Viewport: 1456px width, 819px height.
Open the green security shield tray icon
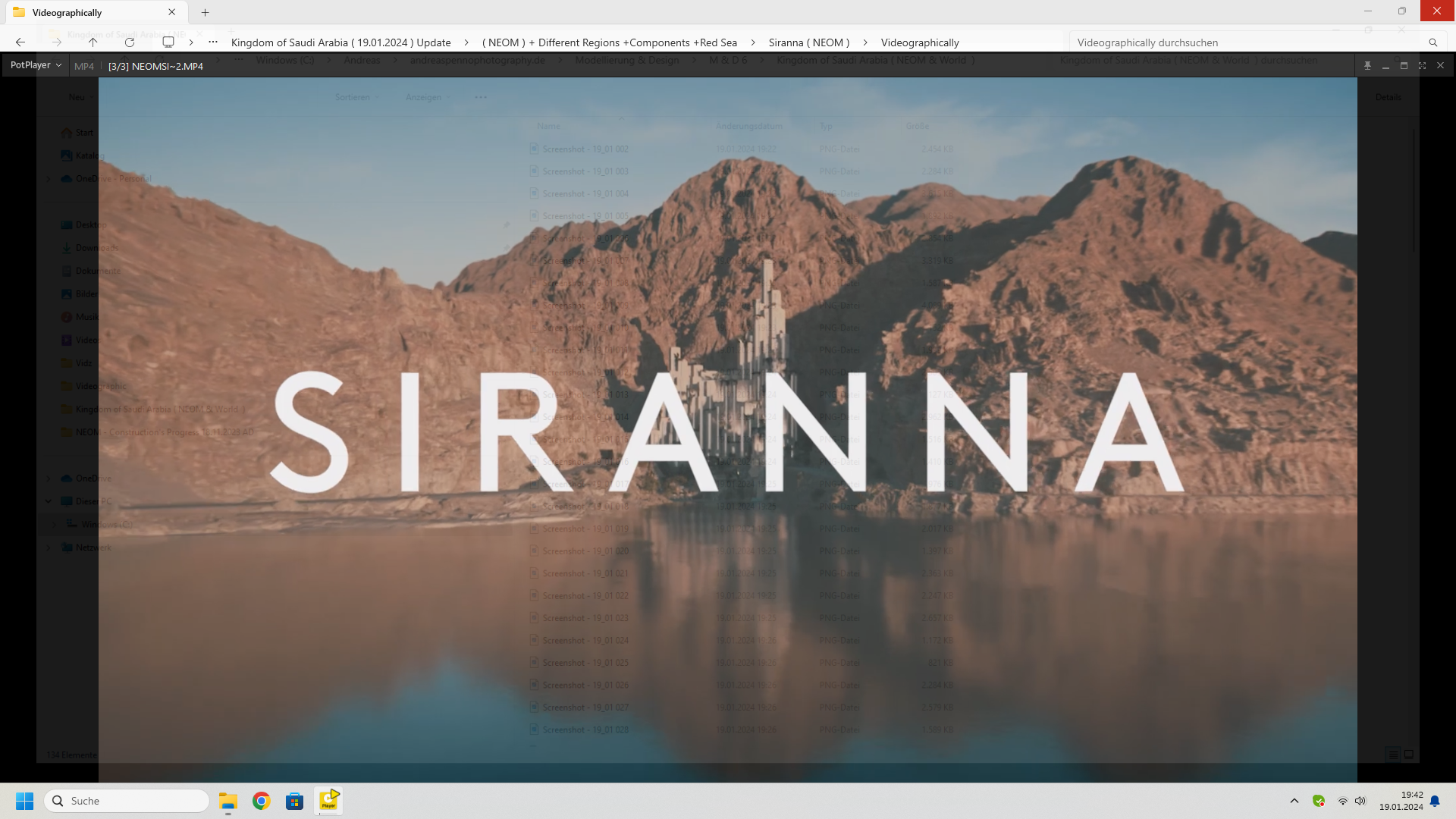1319,801
